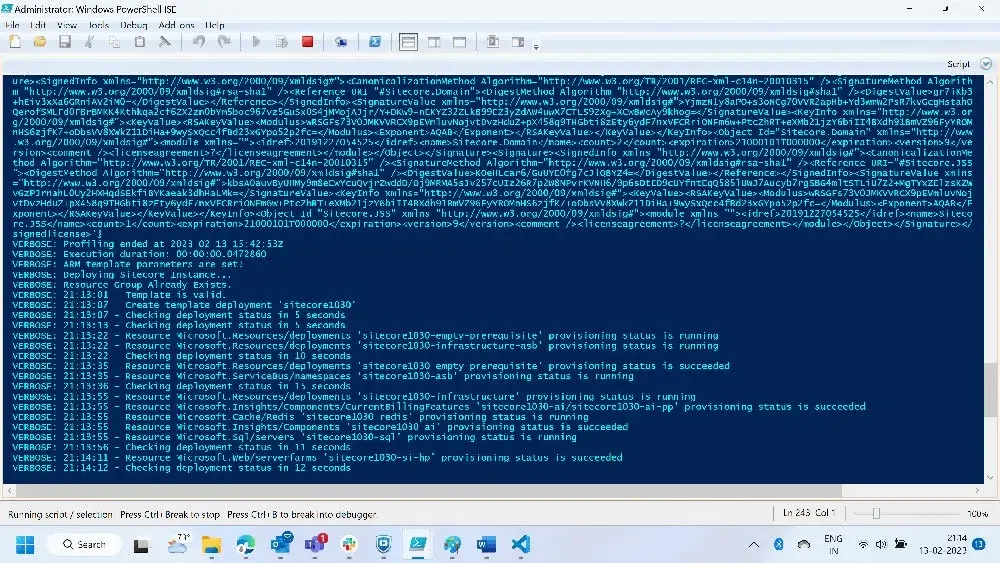1000x563 pixels.
Task: Click the console scroll-up arrow
Action: (x=989, y=82)
